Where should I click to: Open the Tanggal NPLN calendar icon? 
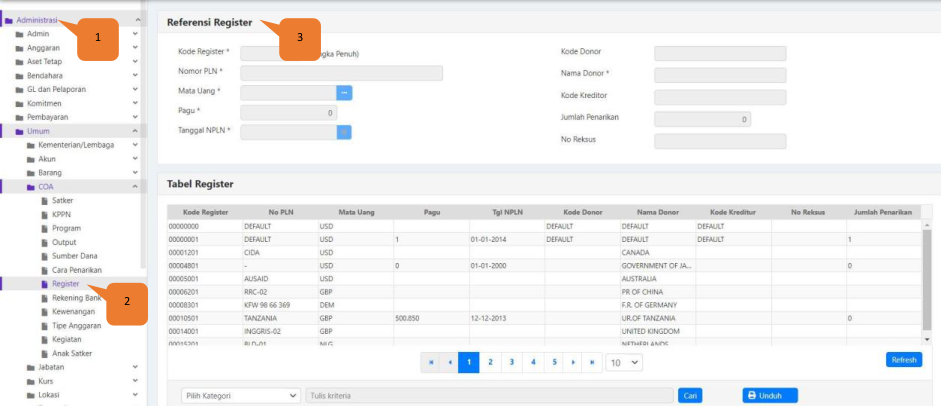point(344,131)
